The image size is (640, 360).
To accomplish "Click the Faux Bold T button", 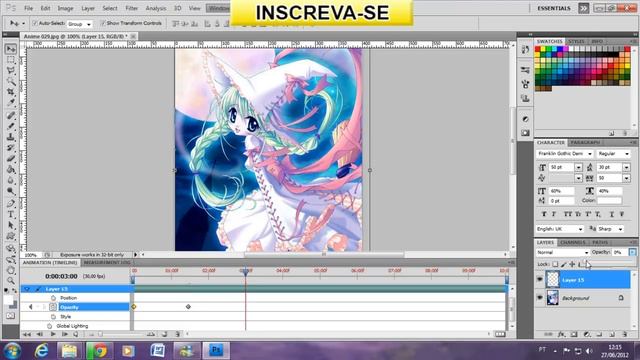I will pyautogui.click(x=544, y=214).
